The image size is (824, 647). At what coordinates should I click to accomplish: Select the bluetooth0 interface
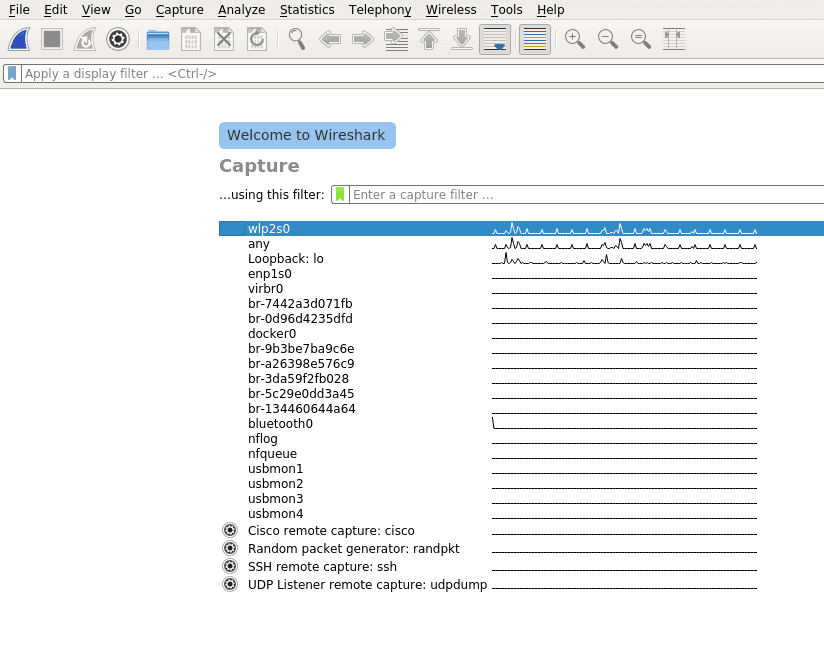(521, 424)
